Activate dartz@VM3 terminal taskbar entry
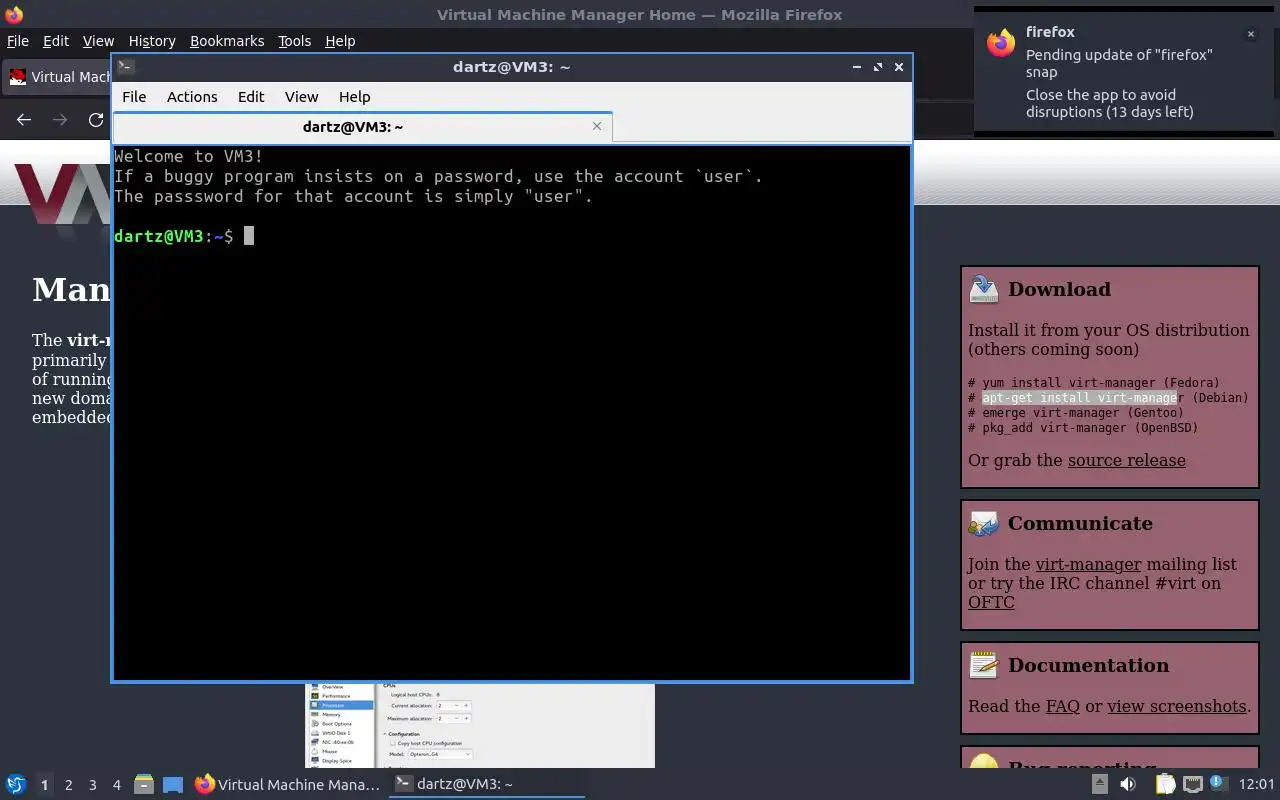This screenshot has height=800, width=1280. (x=486, y=785)
